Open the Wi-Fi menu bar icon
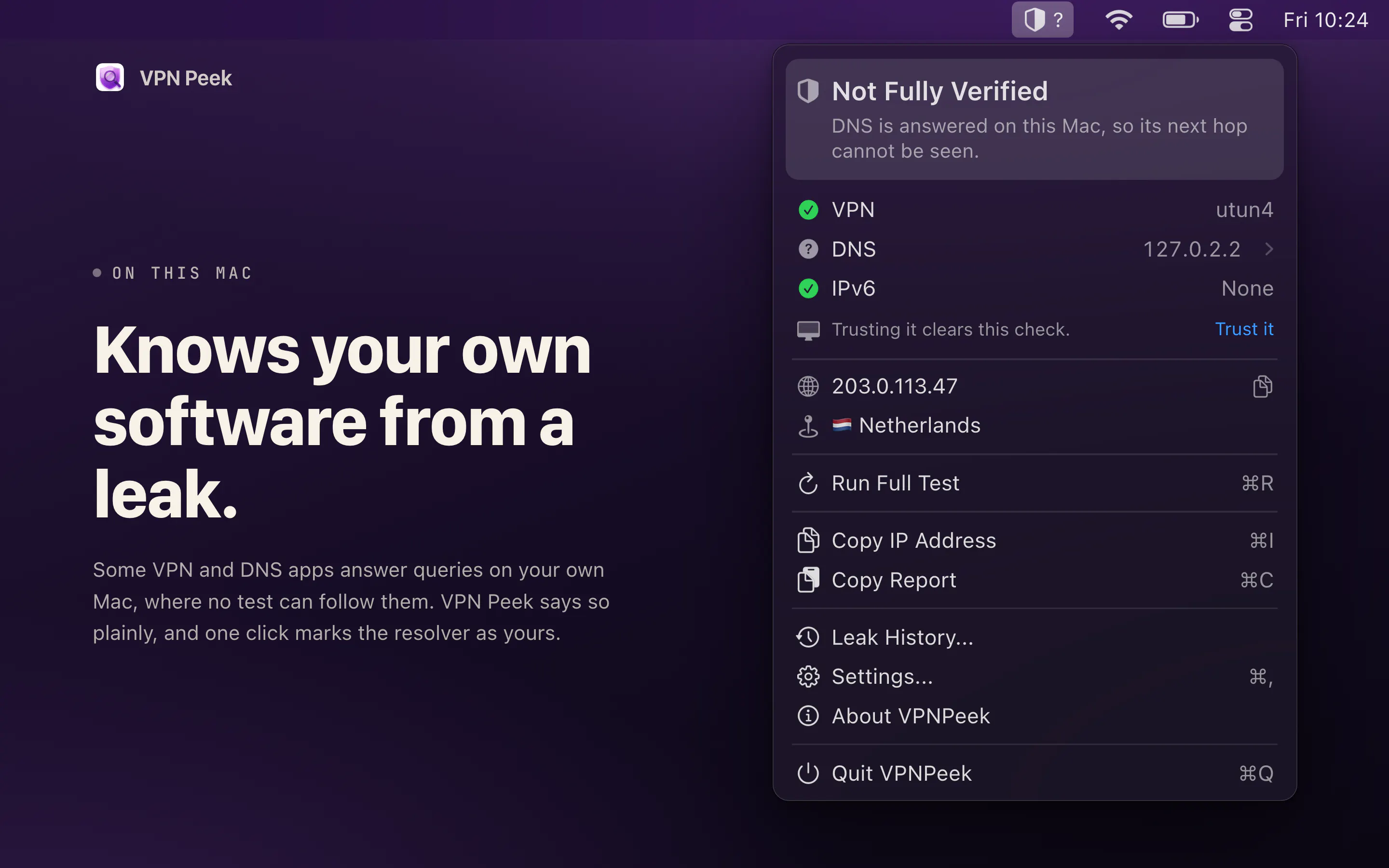 click(x=1118, y=20)
